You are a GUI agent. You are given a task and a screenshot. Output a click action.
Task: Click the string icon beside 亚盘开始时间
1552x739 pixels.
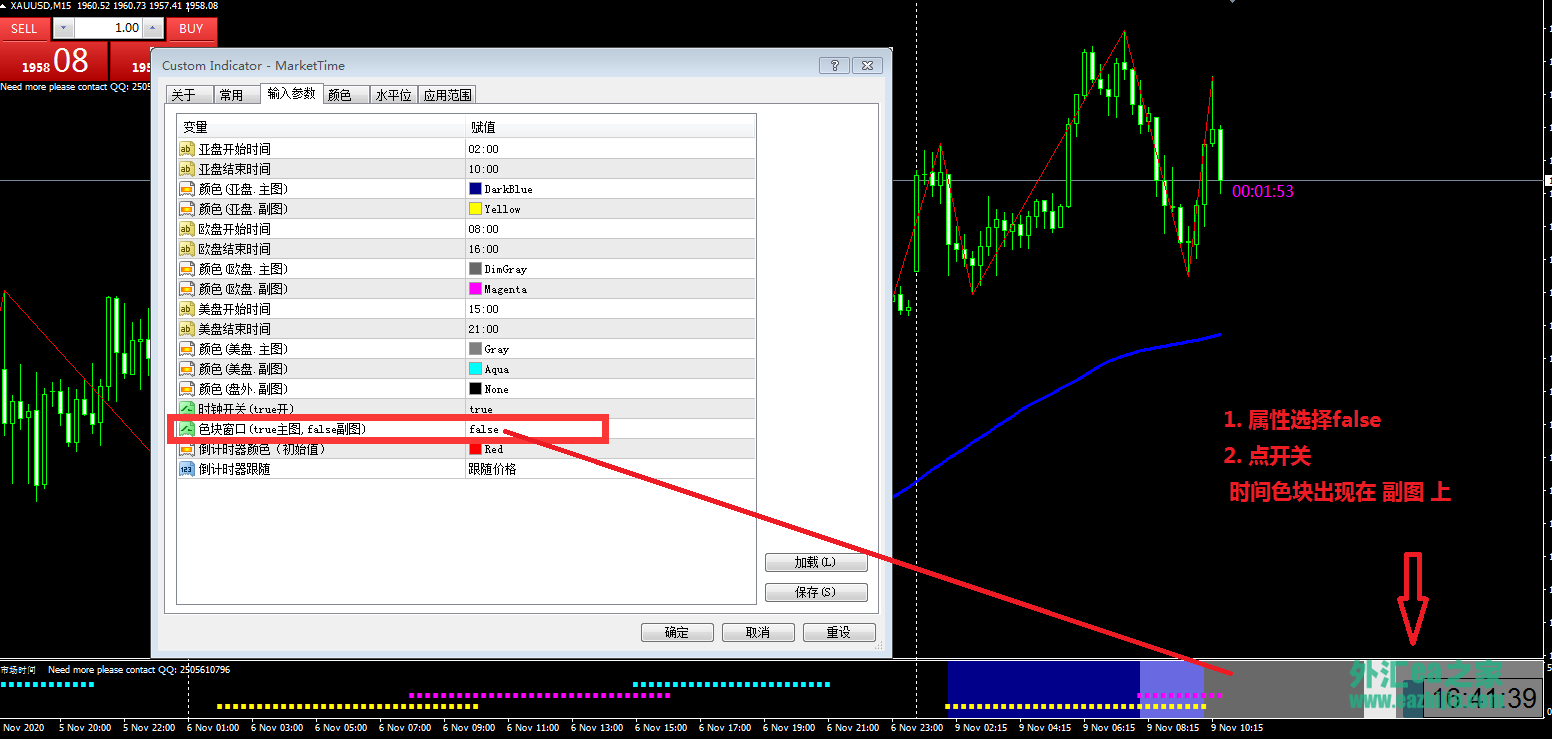[187, 149]
